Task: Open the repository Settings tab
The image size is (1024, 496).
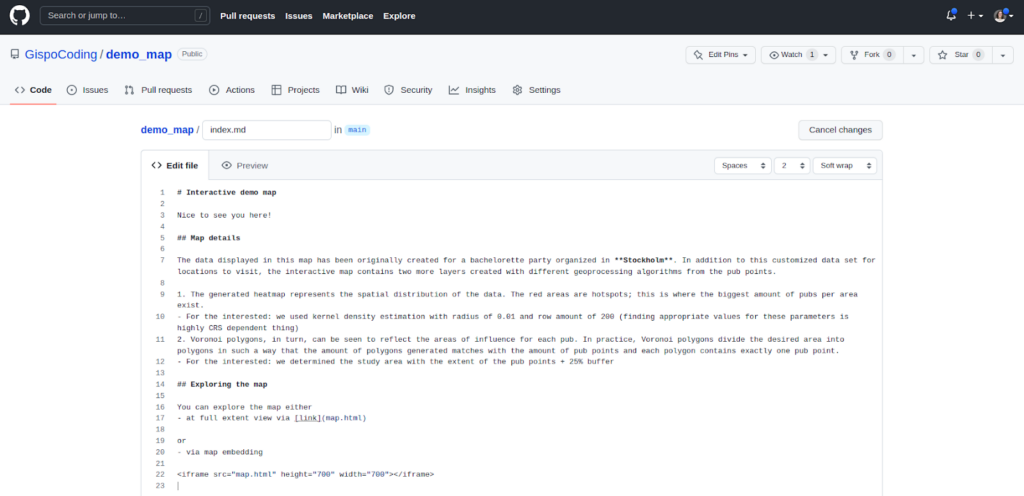Action: [x=536, y=90]
